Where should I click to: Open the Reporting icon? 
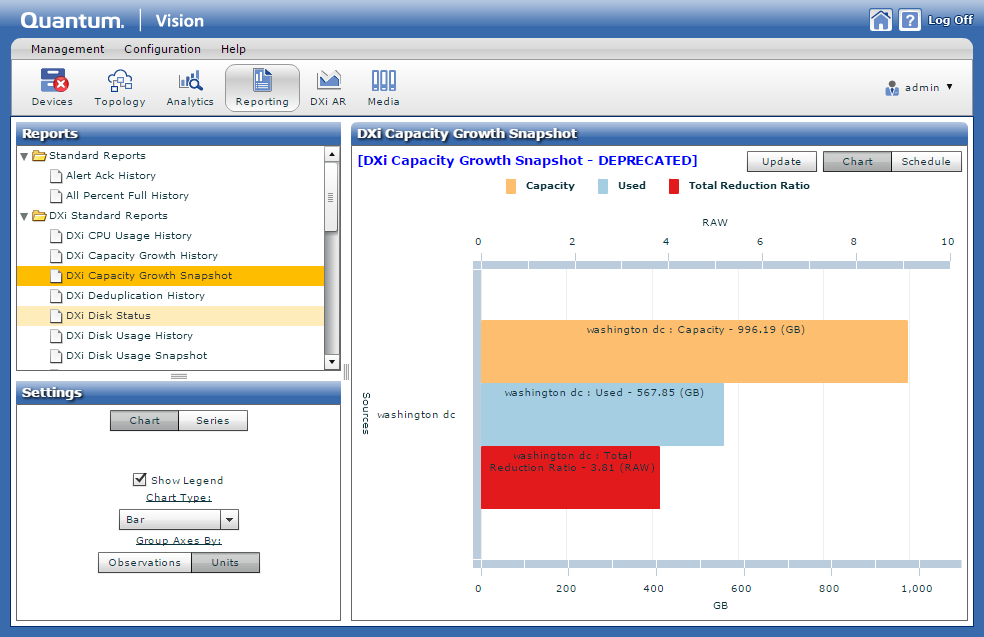pos(262,80)
